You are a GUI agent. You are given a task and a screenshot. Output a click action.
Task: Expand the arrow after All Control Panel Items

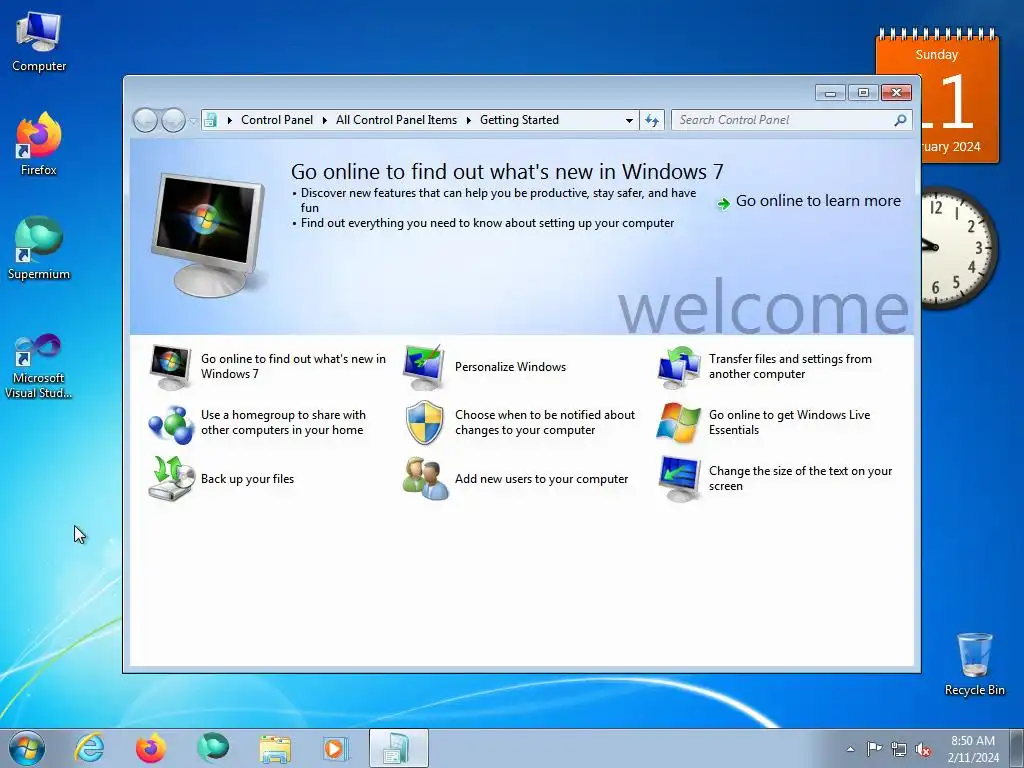point(469,120)
